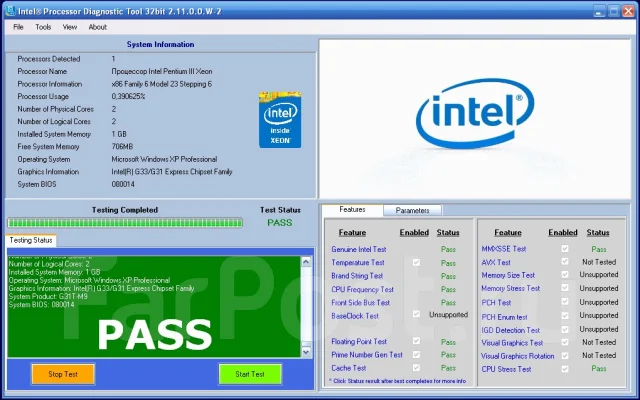Image resolution: width=640 pixels, height=400 pixels.
Task: Click Pass status of Temperature Test
Action: (448, 263)
